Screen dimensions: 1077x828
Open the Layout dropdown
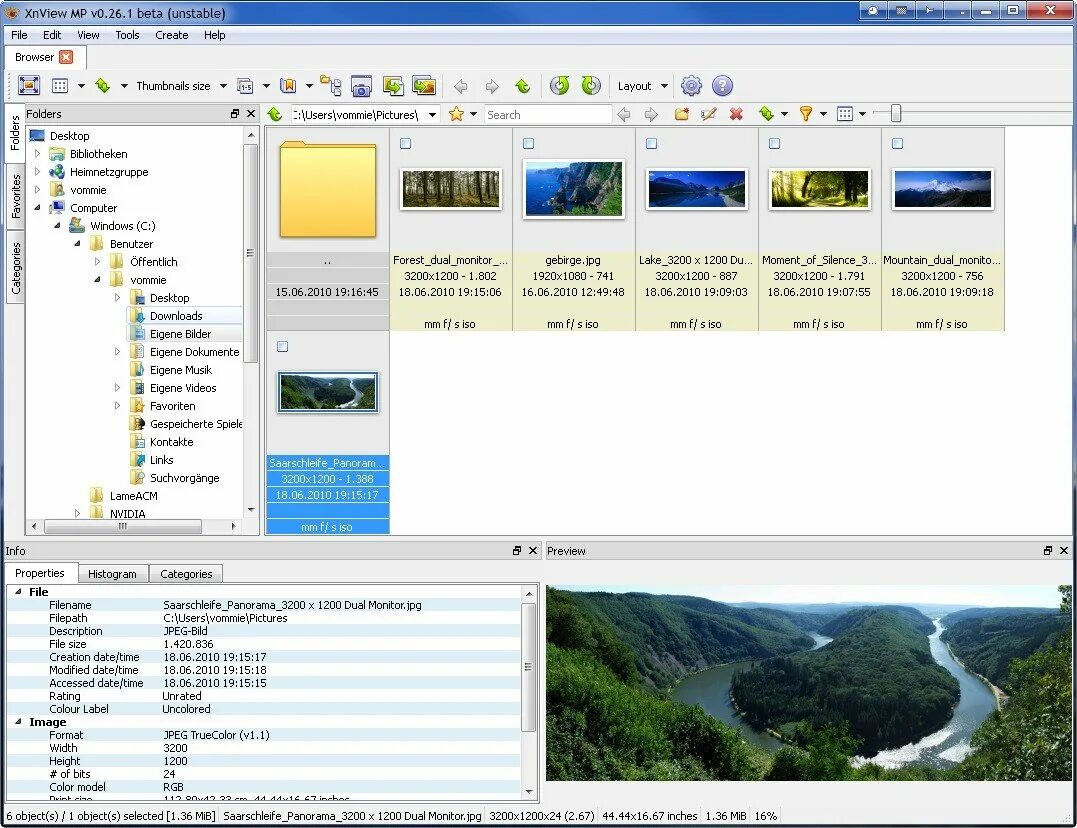[664, 86]
